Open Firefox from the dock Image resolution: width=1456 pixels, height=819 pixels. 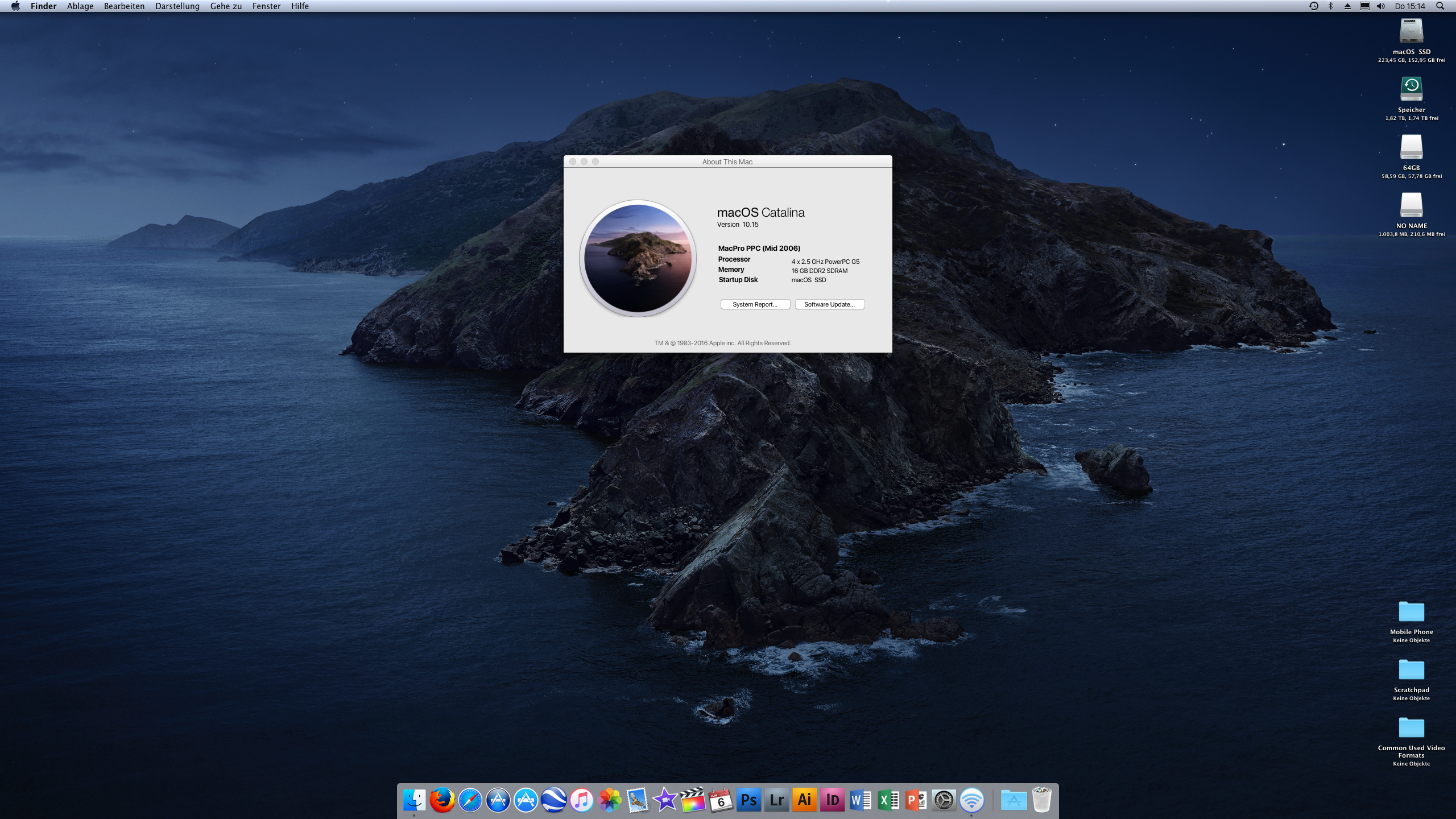pyautogui.click(x=442, y=800)
